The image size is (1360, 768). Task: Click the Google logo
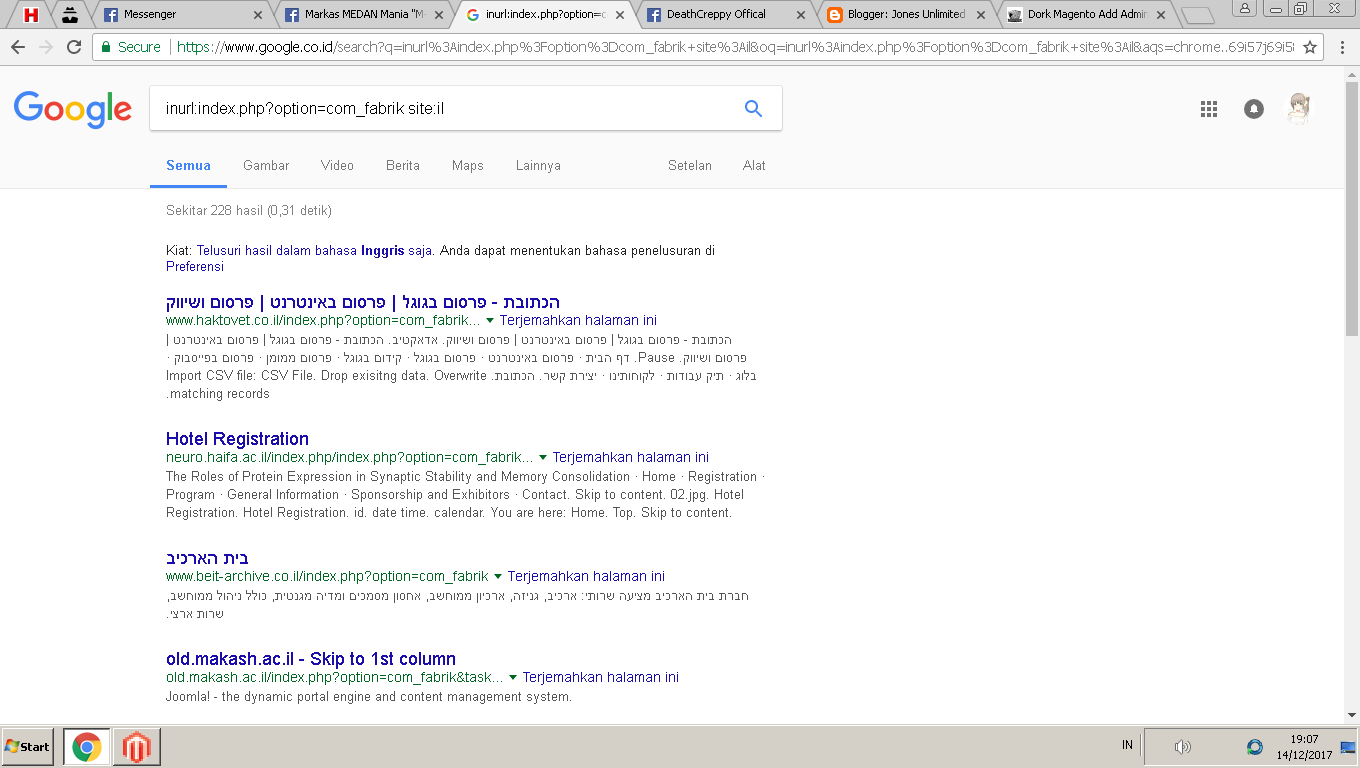tap(73, 109)
